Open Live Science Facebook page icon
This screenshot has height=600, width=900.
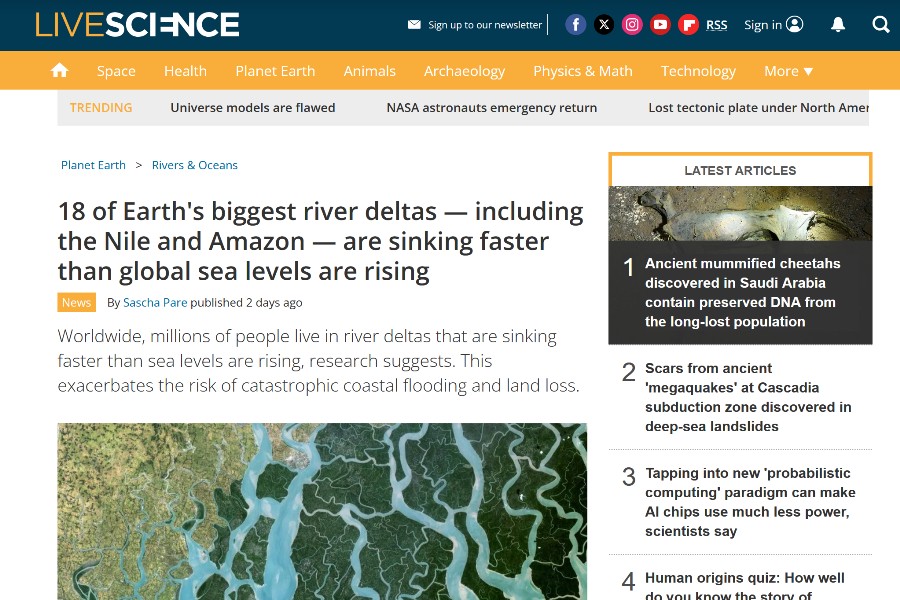(576, 25)
